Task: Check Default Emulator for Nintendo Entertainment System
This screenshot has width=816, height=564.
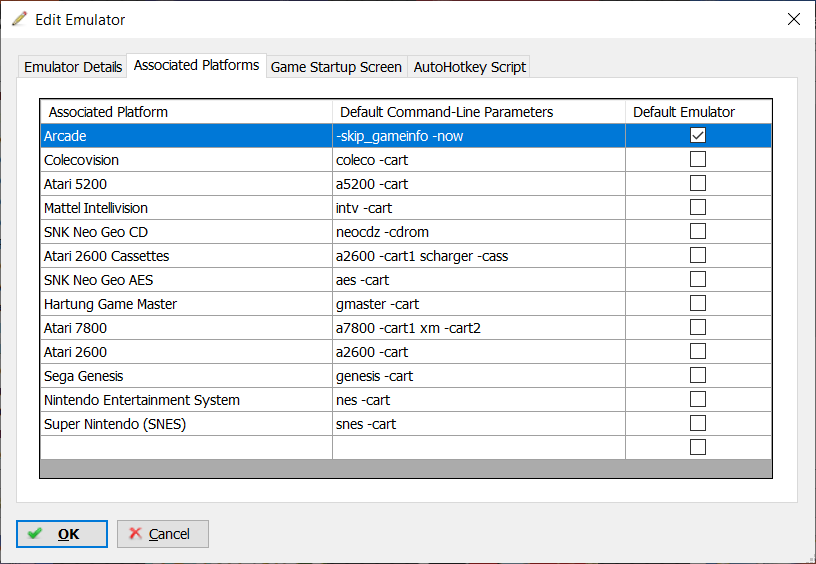Action: coord(698,399)
